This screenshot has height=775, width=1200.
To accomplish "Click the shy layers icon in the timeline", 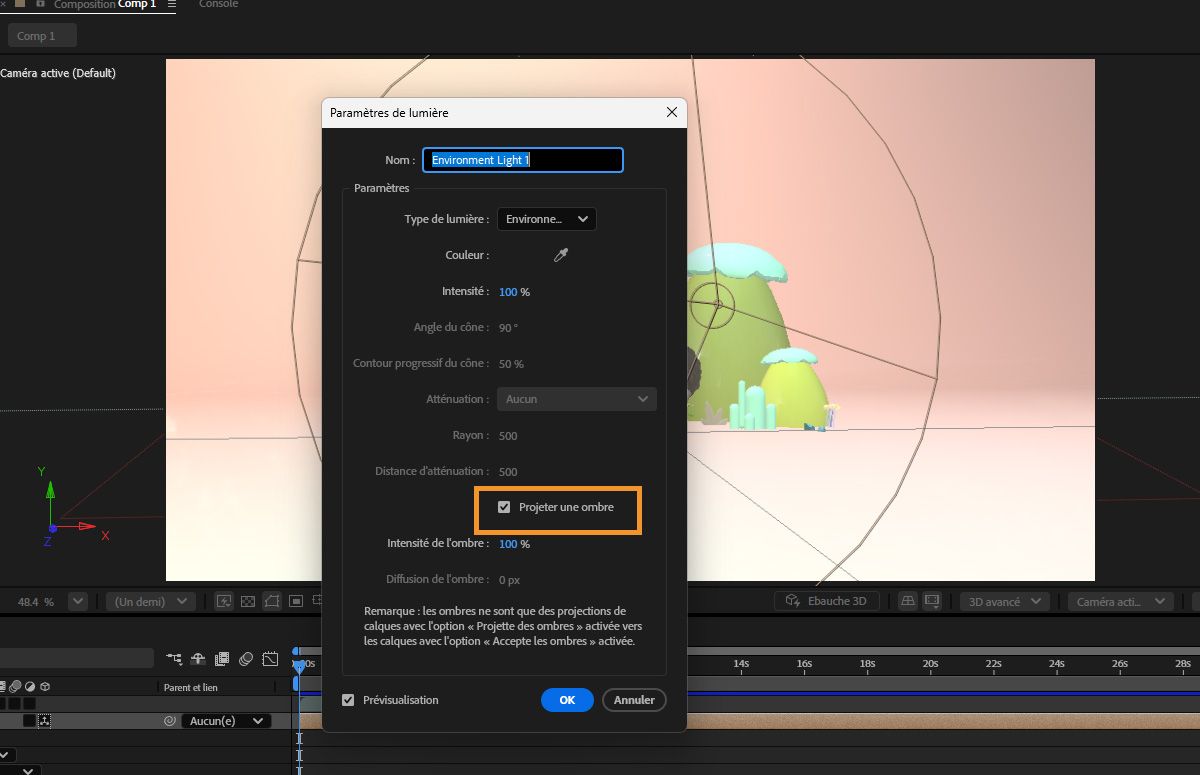I will click(x=197, y=659).
